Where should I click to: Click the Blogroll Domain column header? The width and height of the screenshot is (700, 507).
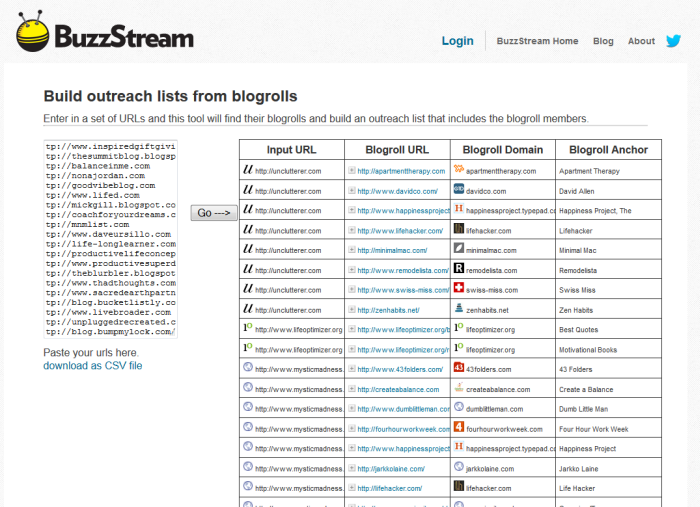click(503, 150)
